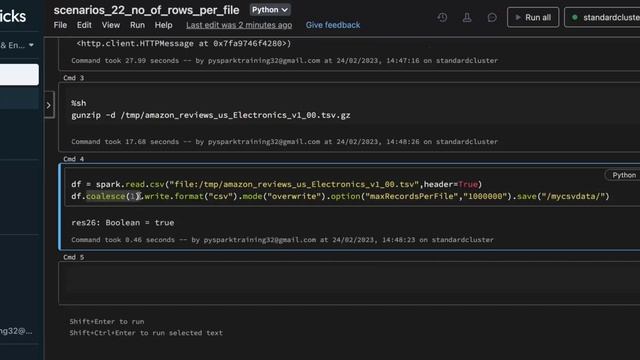This screenshot has width=640, height=360.
Task: Click into the empty Cmd 5 cell
Action: click(x=349, y=283)
